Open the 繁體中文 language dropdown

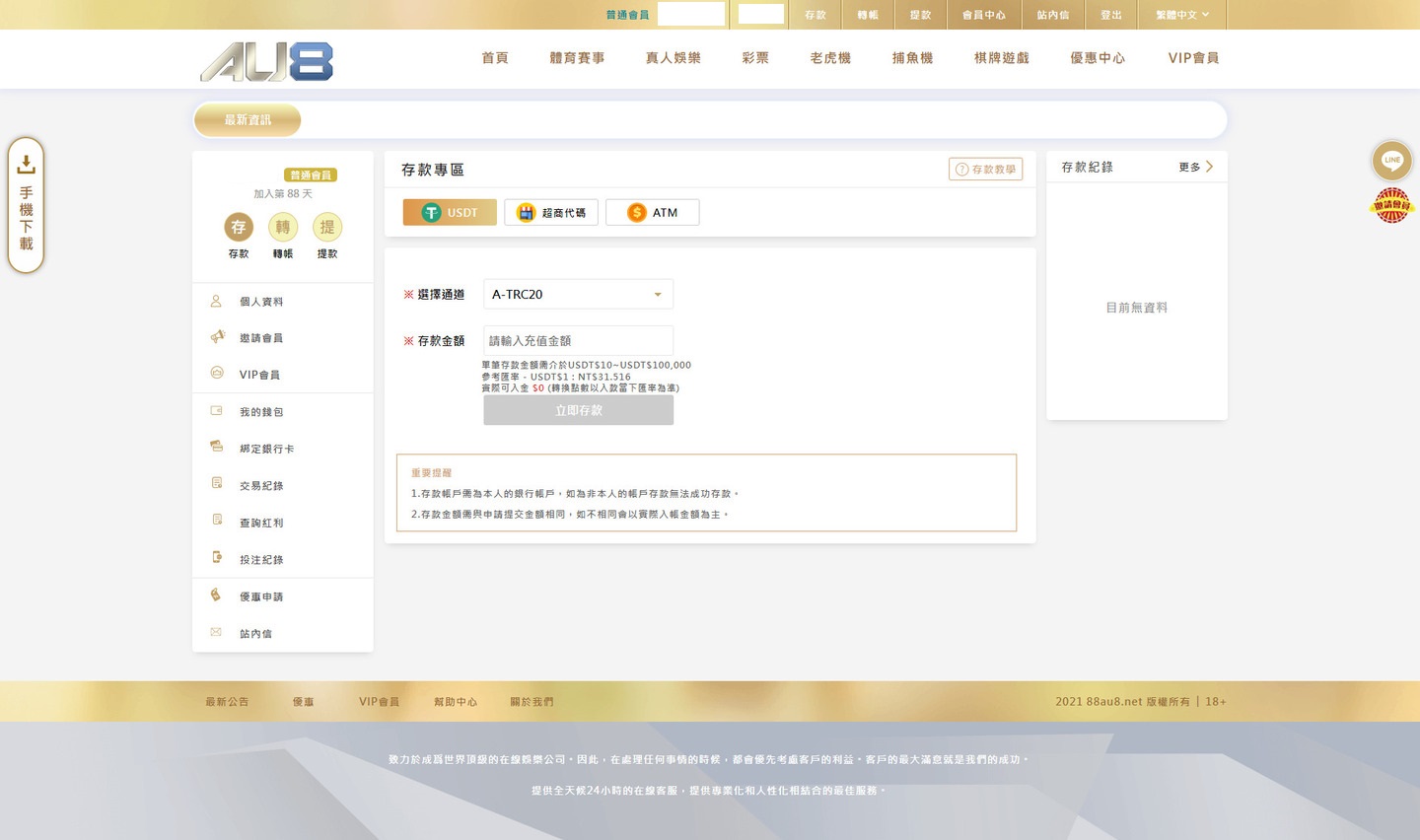1181,15
